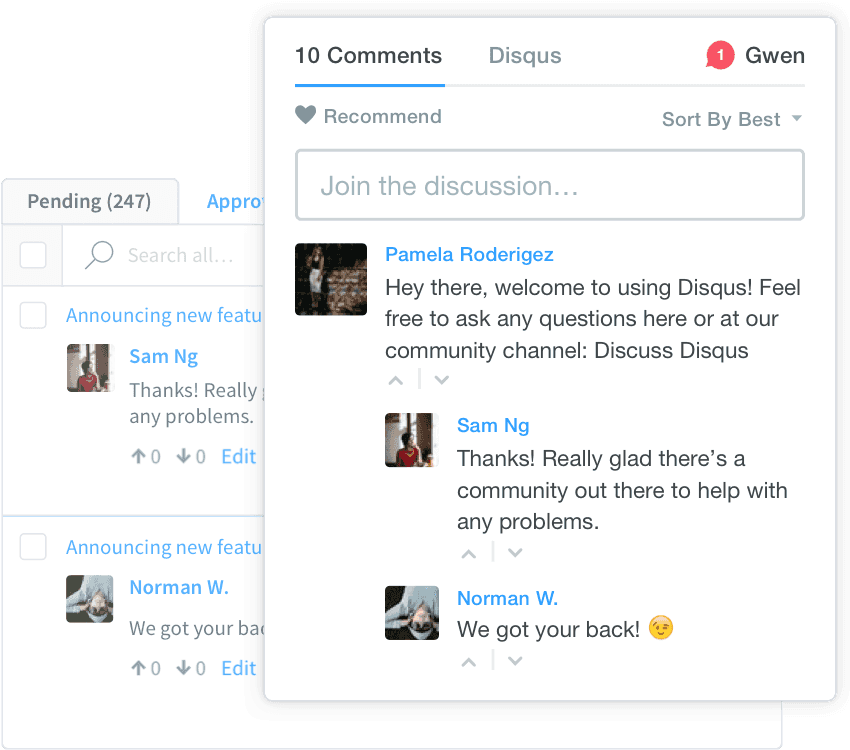The height and width of the screenshot is (750, 850).
Task: Edit Norman W.'s pending comment
Action: pyautogui.click(x=239, y=668)
